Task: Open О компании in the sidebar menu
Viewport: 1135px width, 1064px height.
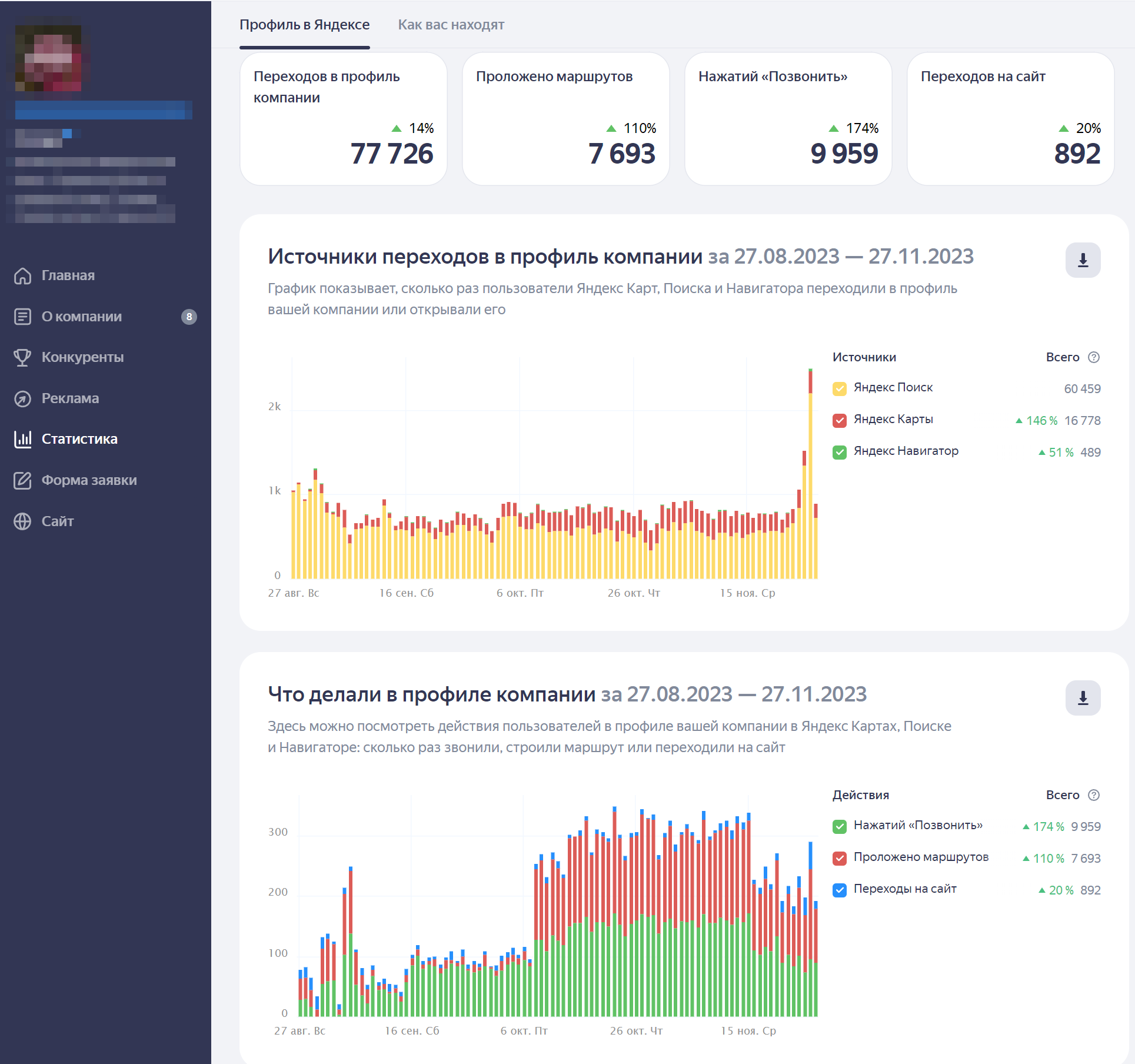Action: pyautogui.click(x=82, y=317)
